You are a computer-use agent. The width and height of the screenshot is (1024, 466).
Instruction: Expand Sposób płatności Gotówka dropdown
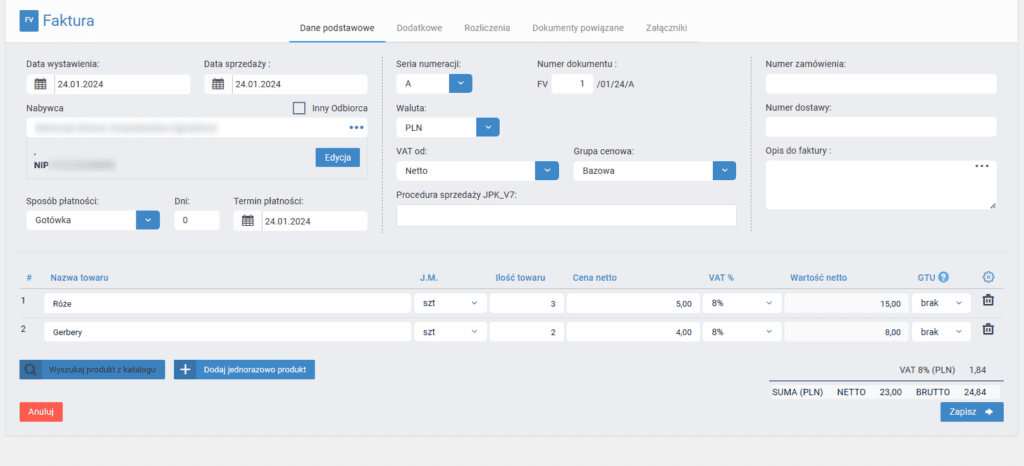147,220
